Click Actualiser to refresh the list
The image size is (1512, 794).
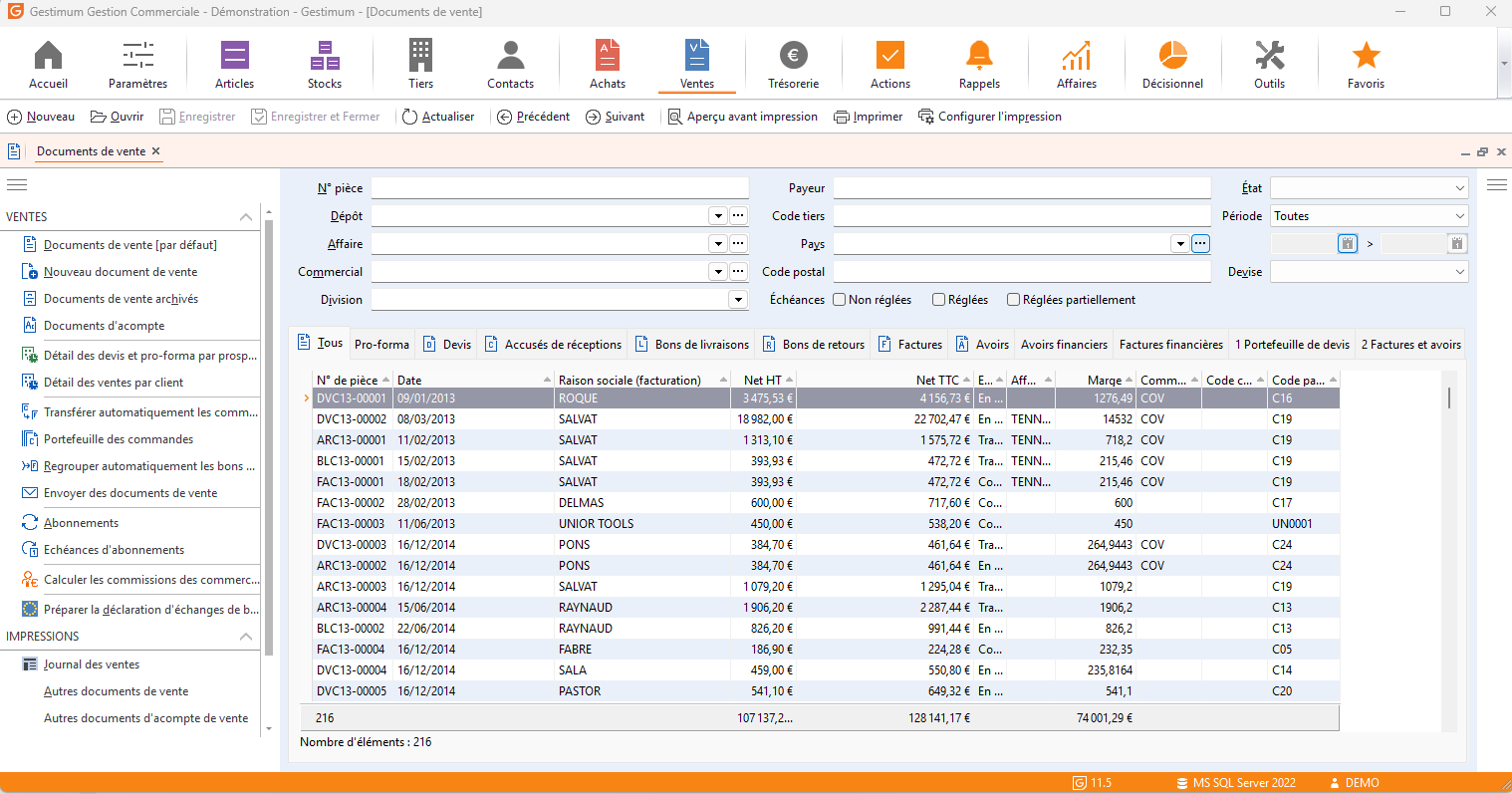click(438, 117)
